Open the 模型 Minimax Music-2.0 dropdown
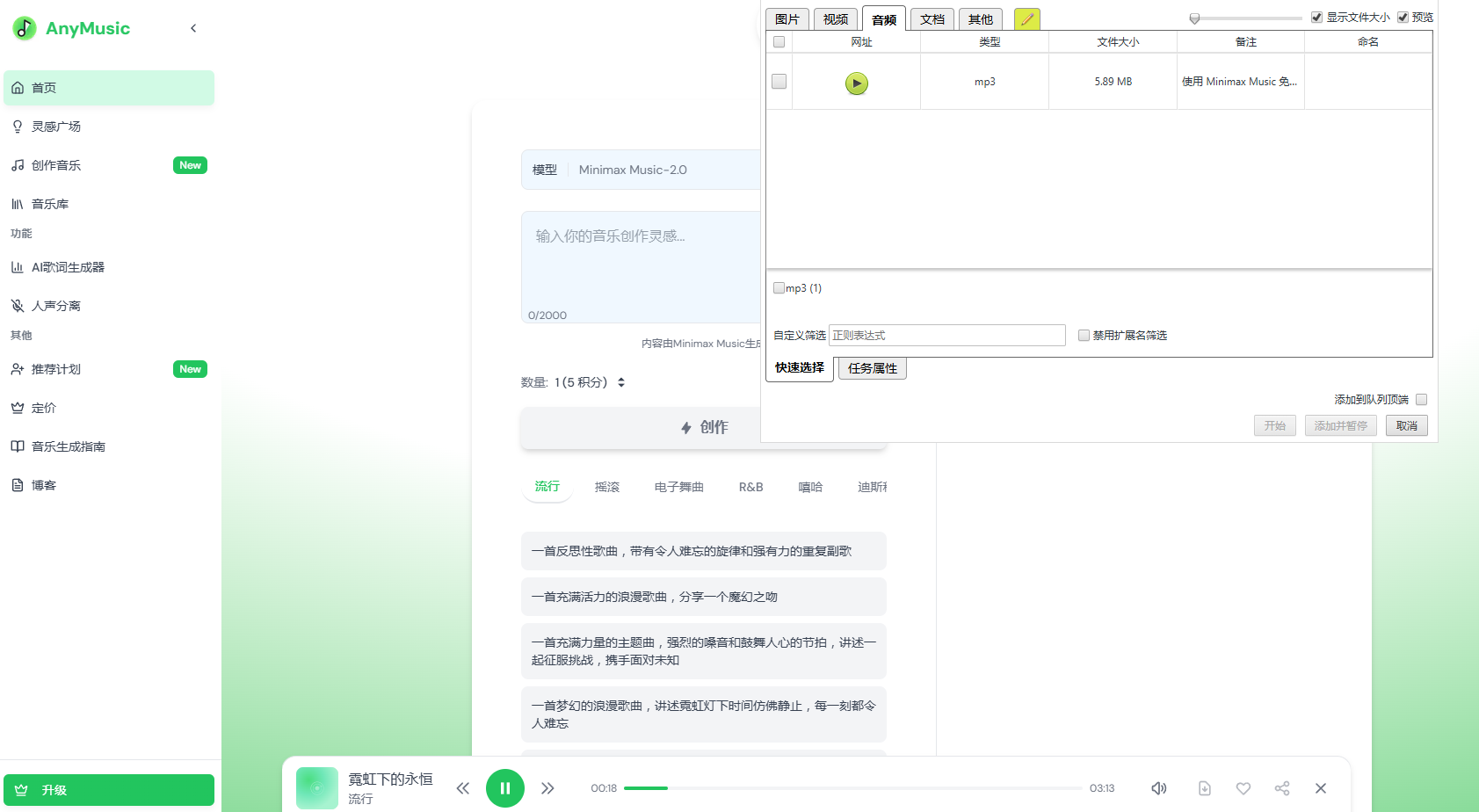The image size is (1479, 812). point(642,170)
